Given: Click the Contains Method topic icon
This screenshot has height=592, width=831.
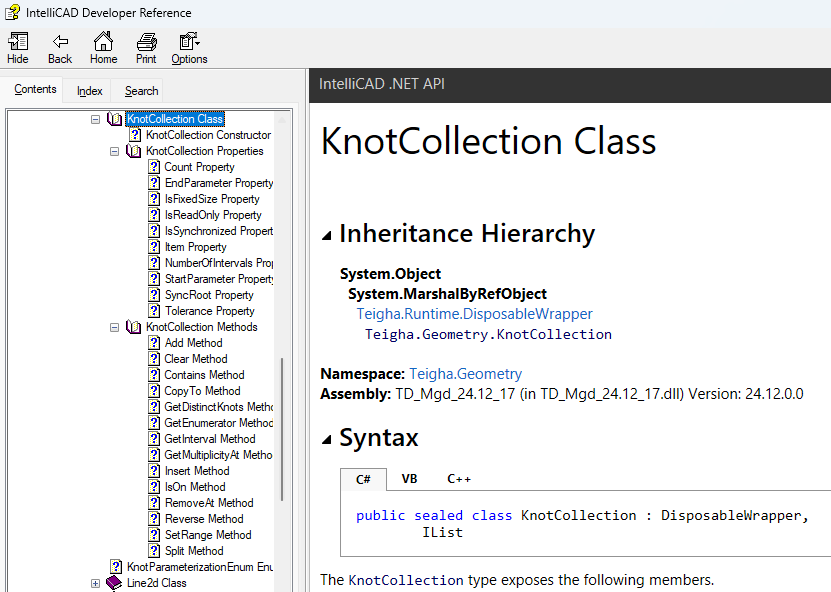Looking at the screenshot, I should coord(154,375).
